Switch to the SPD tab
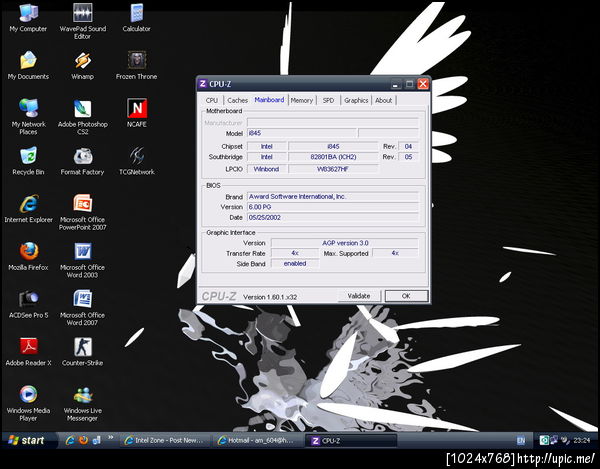The width and height of the screenshot is (600, 469). tap(328, 100)
